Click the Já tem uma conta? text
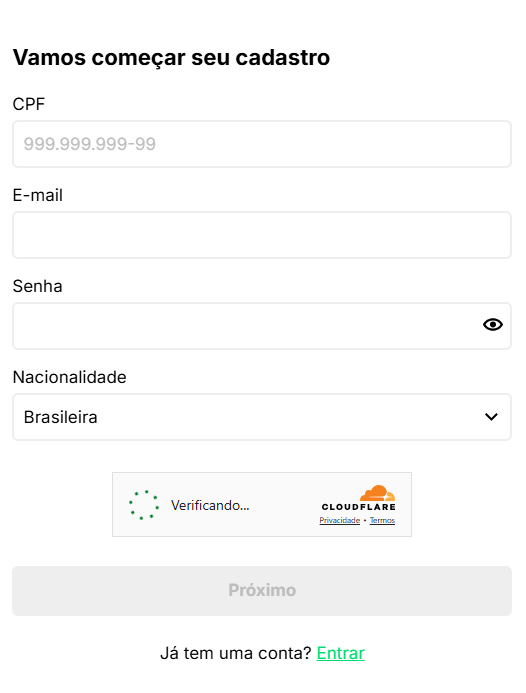 [x=236, y=653]
